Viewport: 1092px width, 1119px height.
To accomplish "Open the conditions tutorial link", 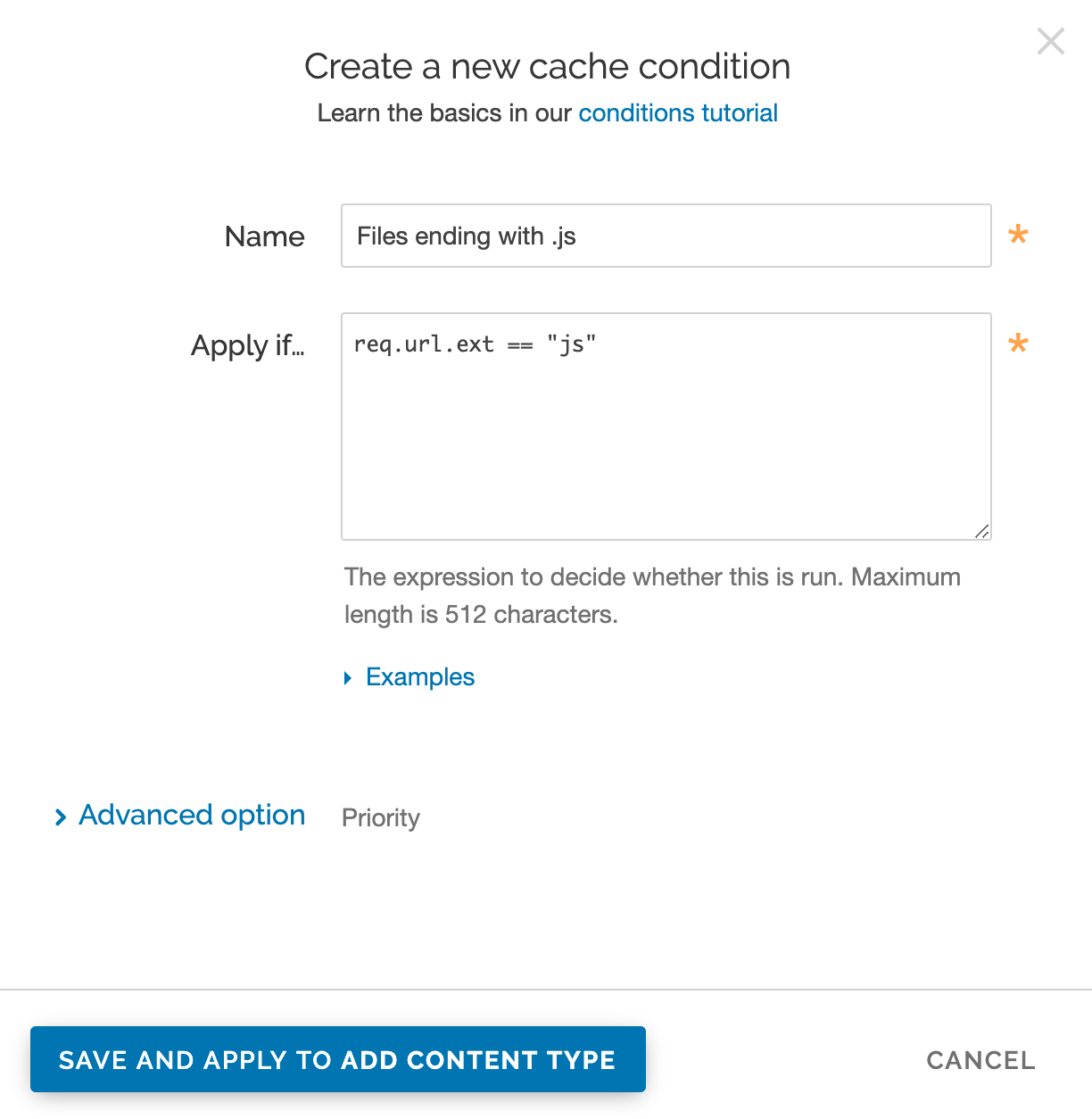I will (677, 113).
